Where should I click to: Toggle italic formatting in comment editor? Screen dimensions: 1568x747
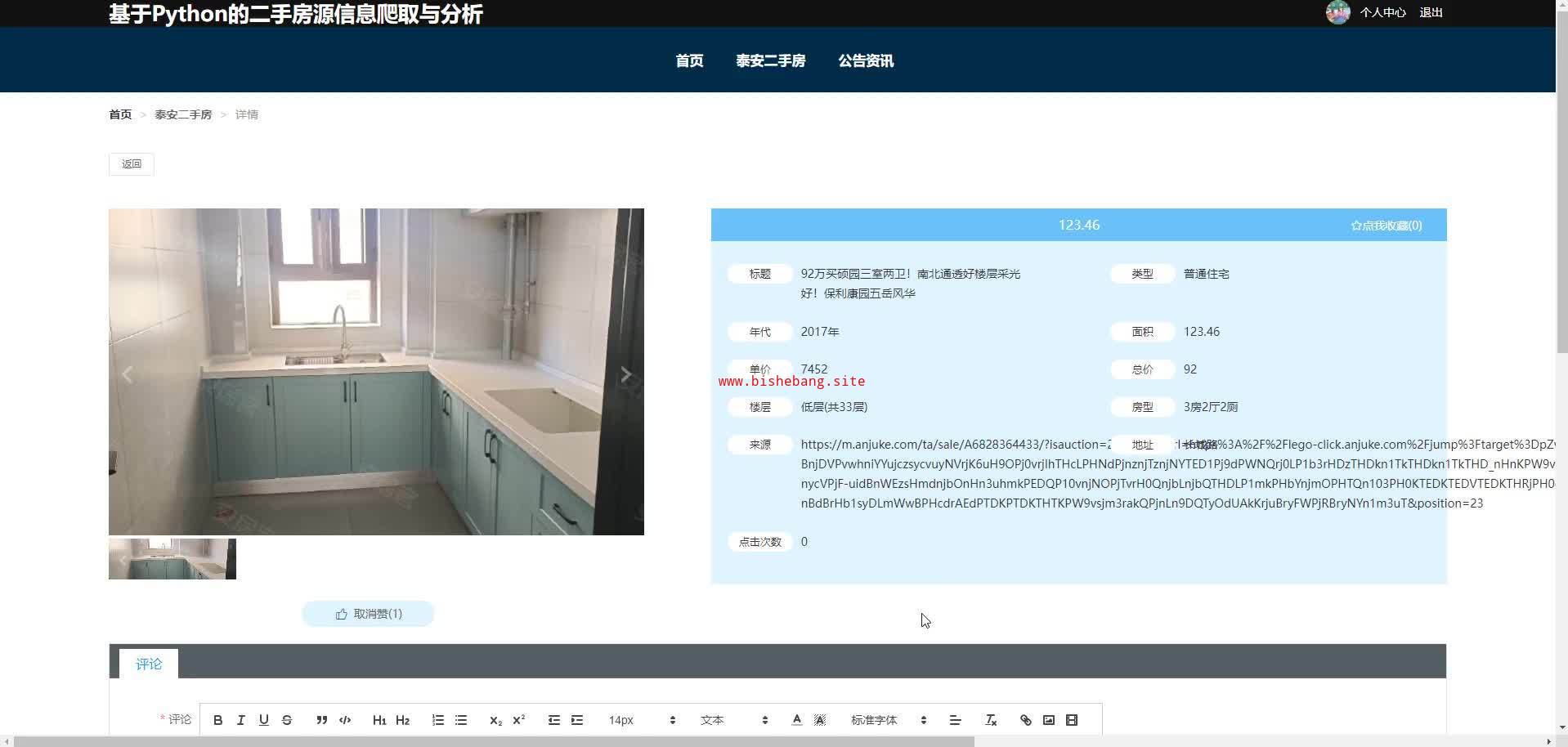[240, 720]
